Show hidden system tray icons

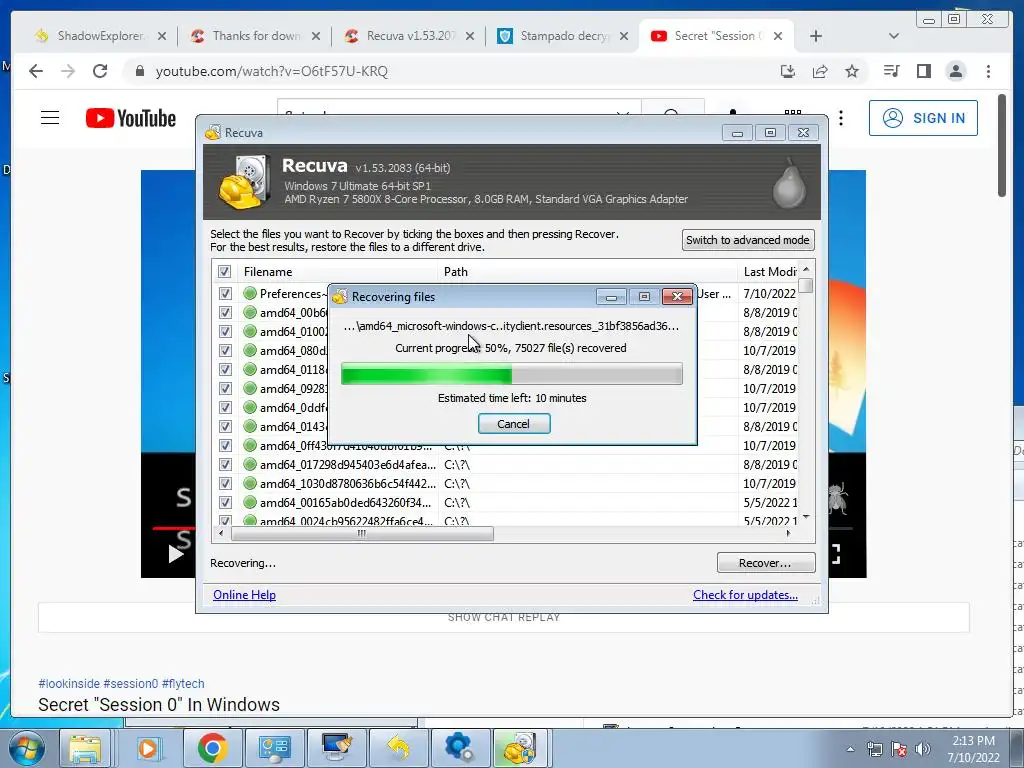[850, 749]
